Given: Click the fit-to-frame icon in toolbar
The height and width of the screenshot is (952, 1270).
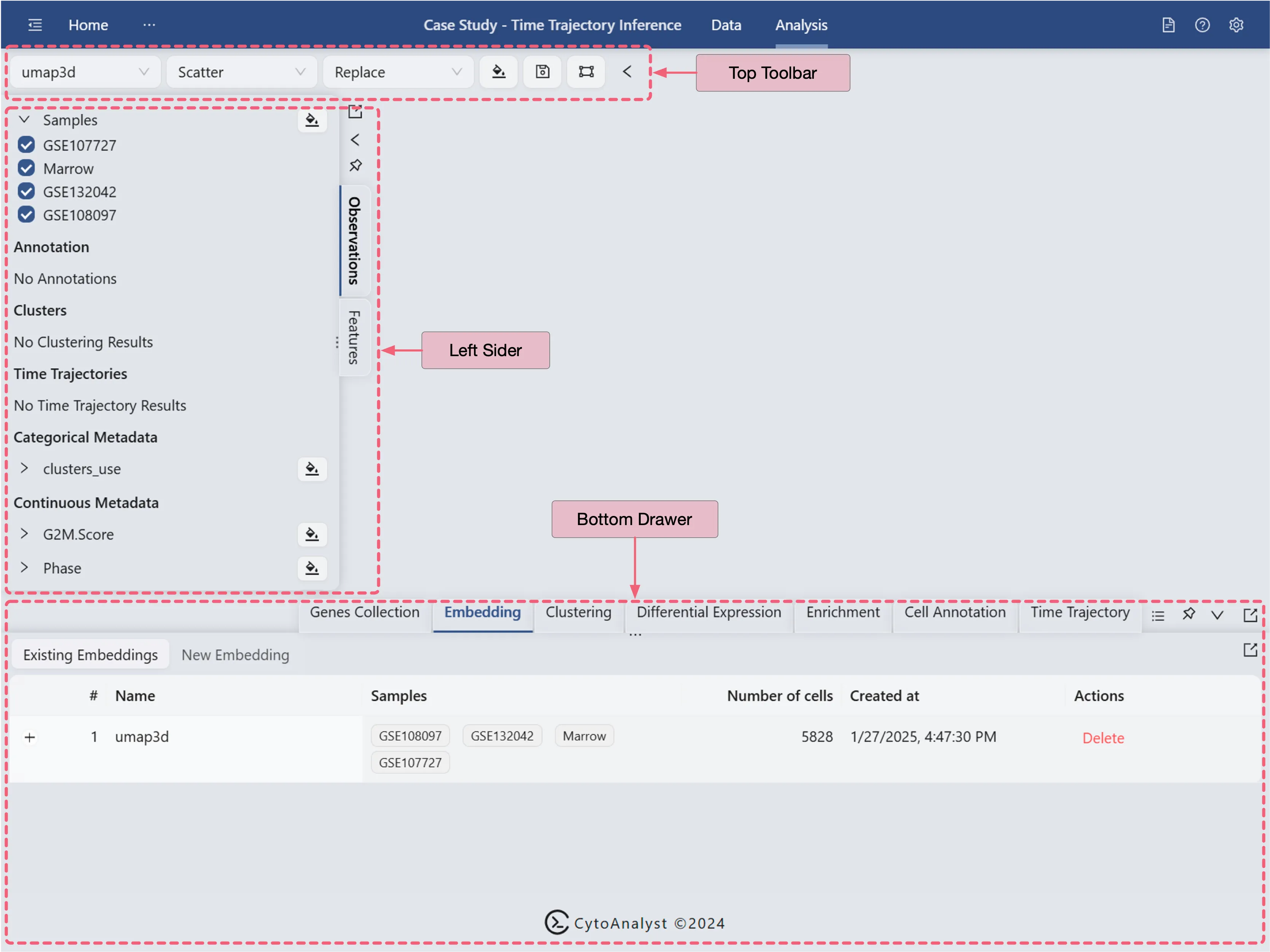Looking at the screenshot, I should tap(586, 72).
